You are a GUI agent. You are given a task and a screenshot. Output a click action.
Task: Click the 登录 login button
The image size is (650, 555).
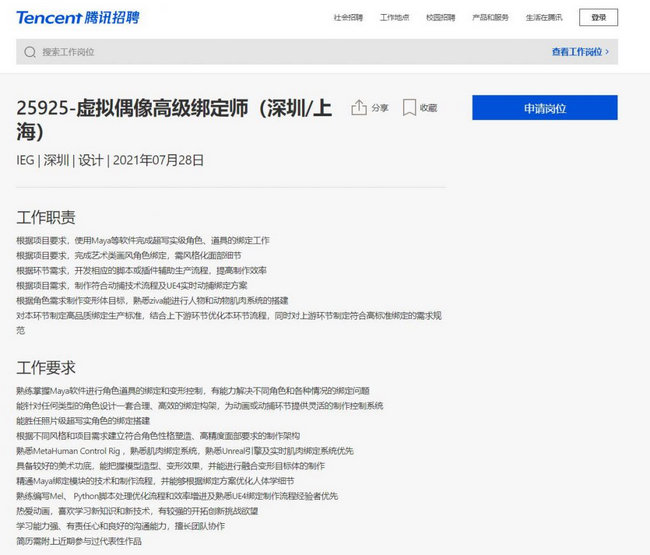click(598, 17)
